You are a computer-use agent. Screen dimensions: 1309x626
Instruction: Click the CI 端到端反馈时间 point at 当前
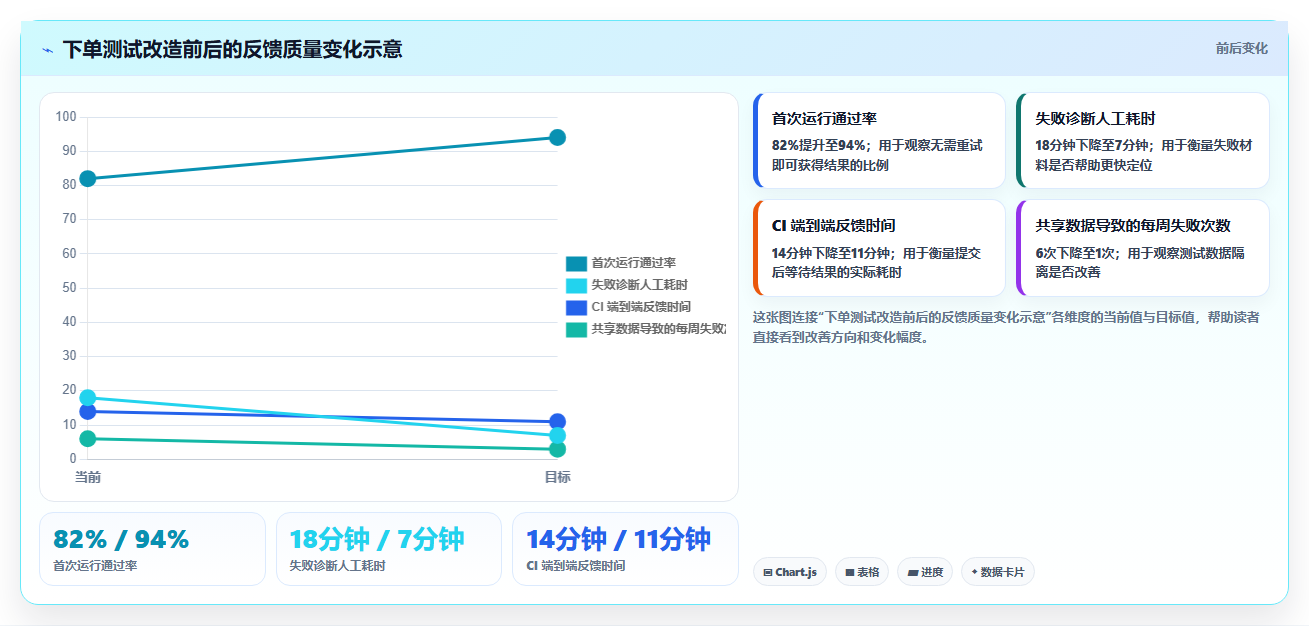tap(88, 412)
